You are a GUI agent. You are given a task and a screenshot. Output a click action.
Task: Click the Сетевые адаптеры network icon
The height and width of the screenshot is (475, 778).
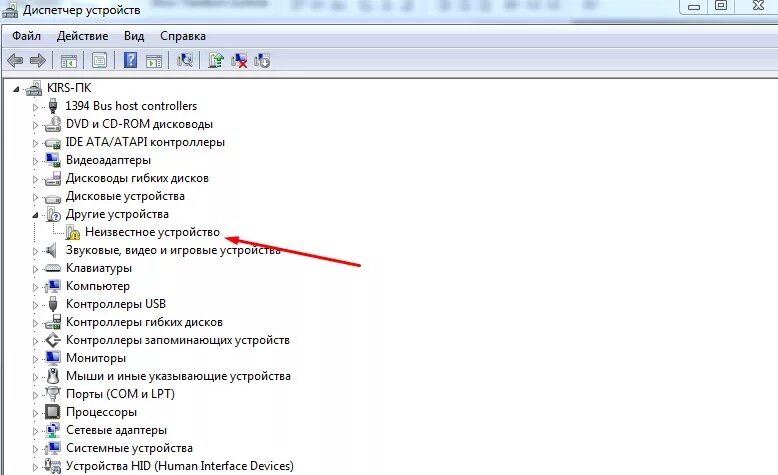53,430
